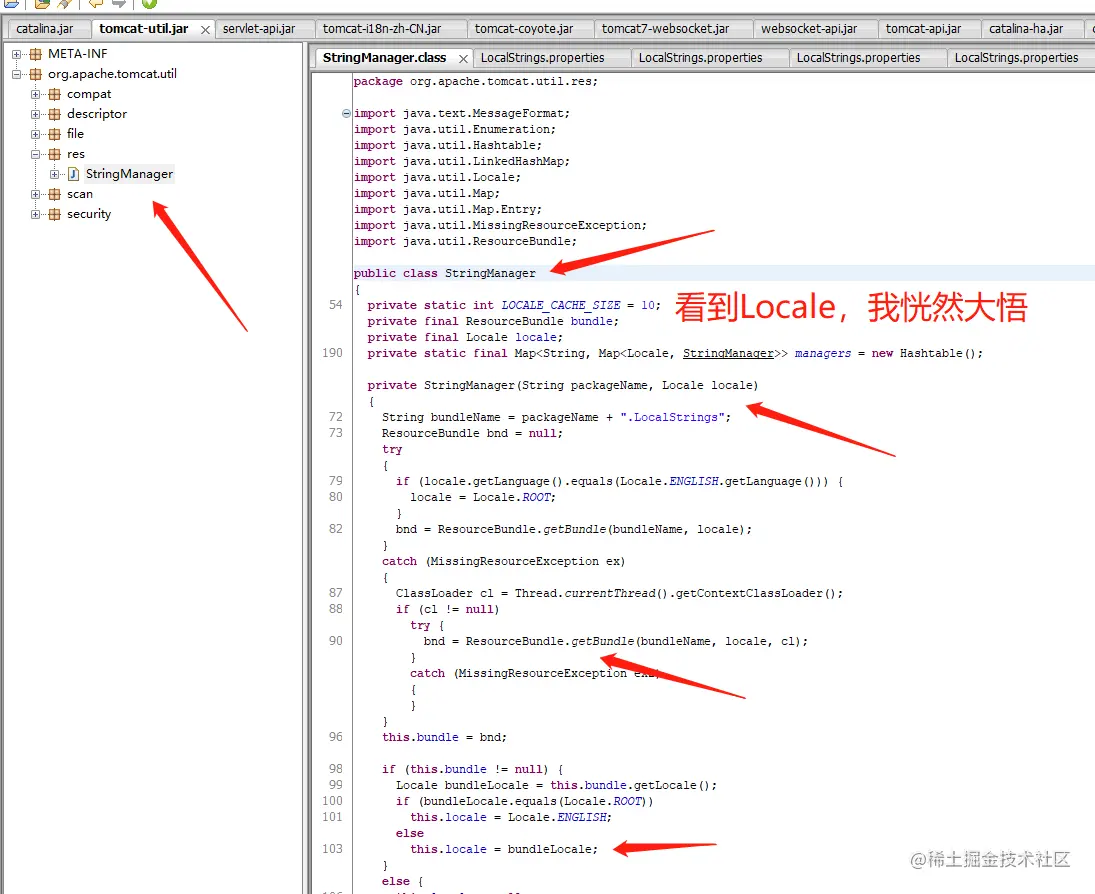This screenshot has width=1095, height=894.
Task: Switch to the tomcat7-websocket.jar tab
Action: pos(666,29)
